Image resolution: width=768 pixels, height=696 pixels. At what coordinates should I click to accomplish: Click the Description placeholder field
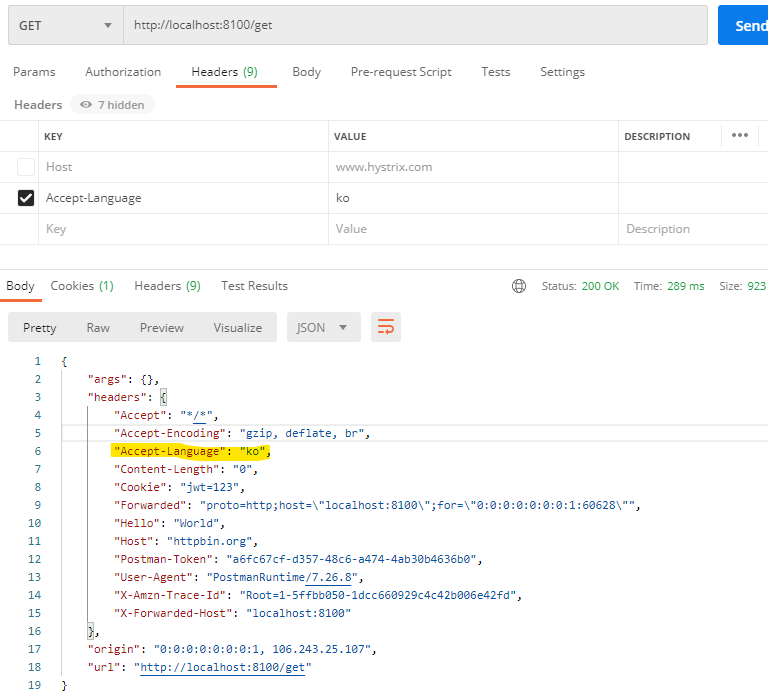(694, 229)
